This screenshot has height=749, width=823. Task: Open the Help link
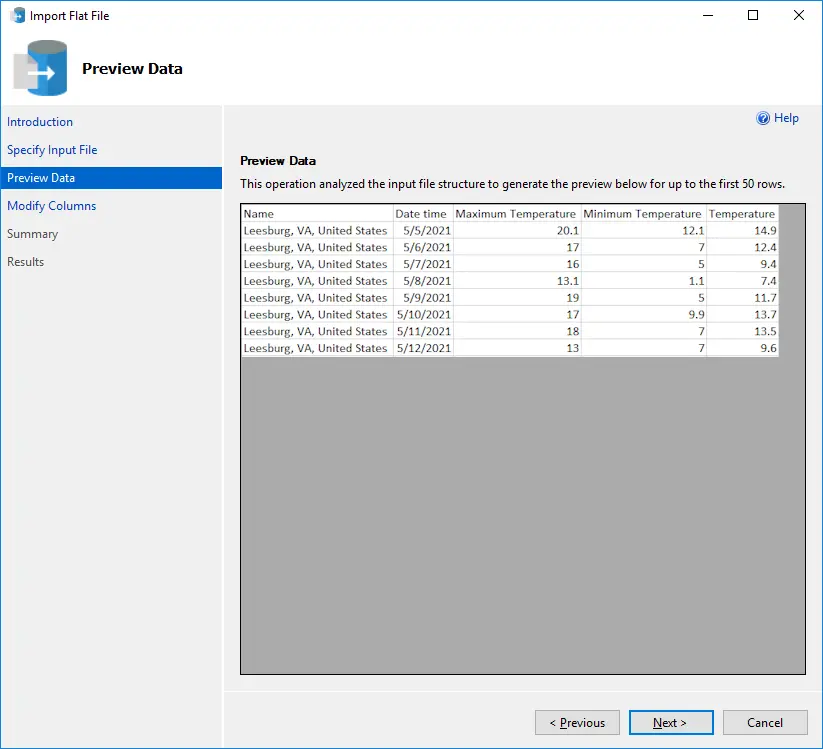(x=786, y=118)
